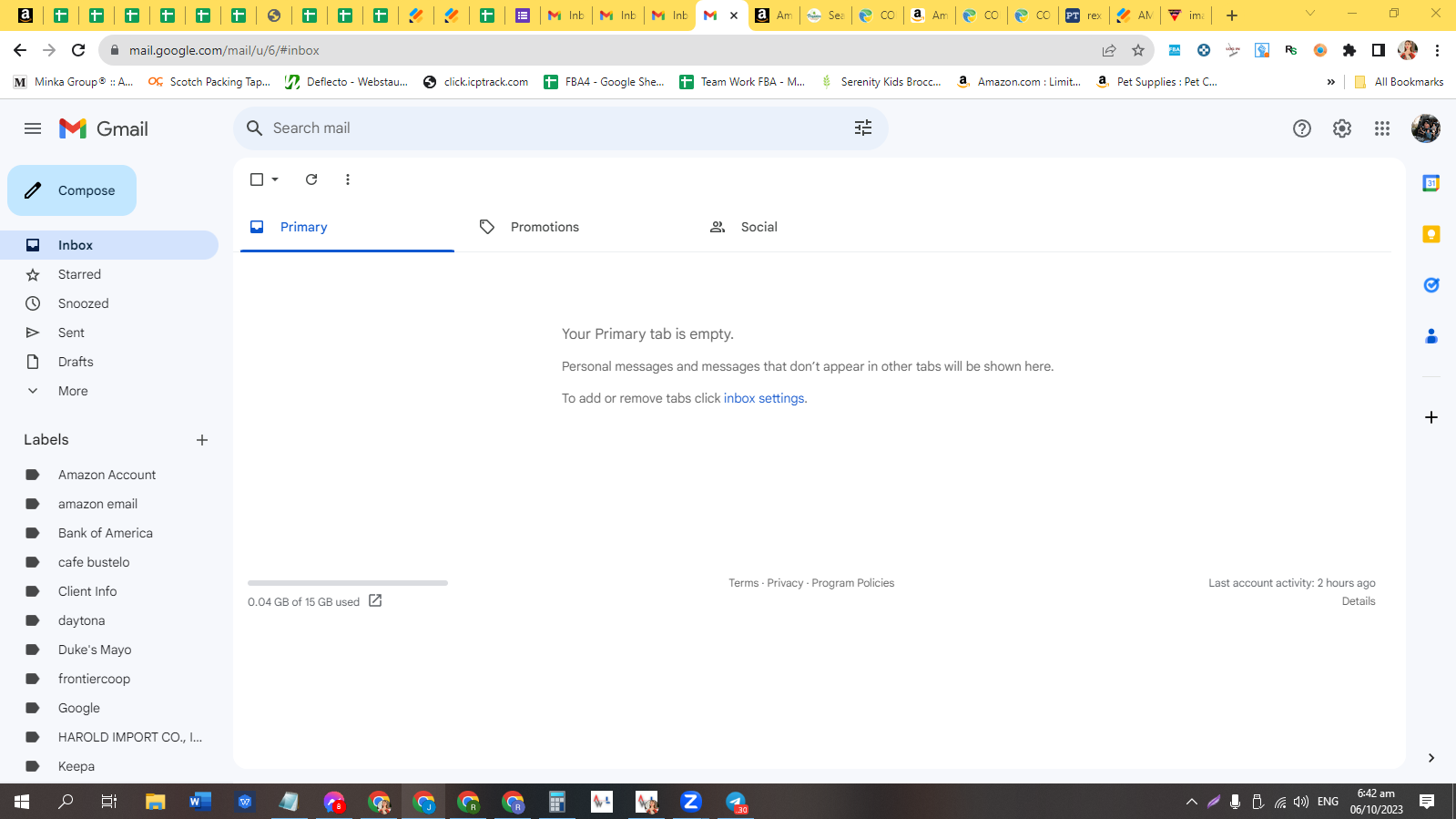Open the select dropdown arrow beside checkbox
This screenshot has width=1456, height=819.
click(275, 179)
